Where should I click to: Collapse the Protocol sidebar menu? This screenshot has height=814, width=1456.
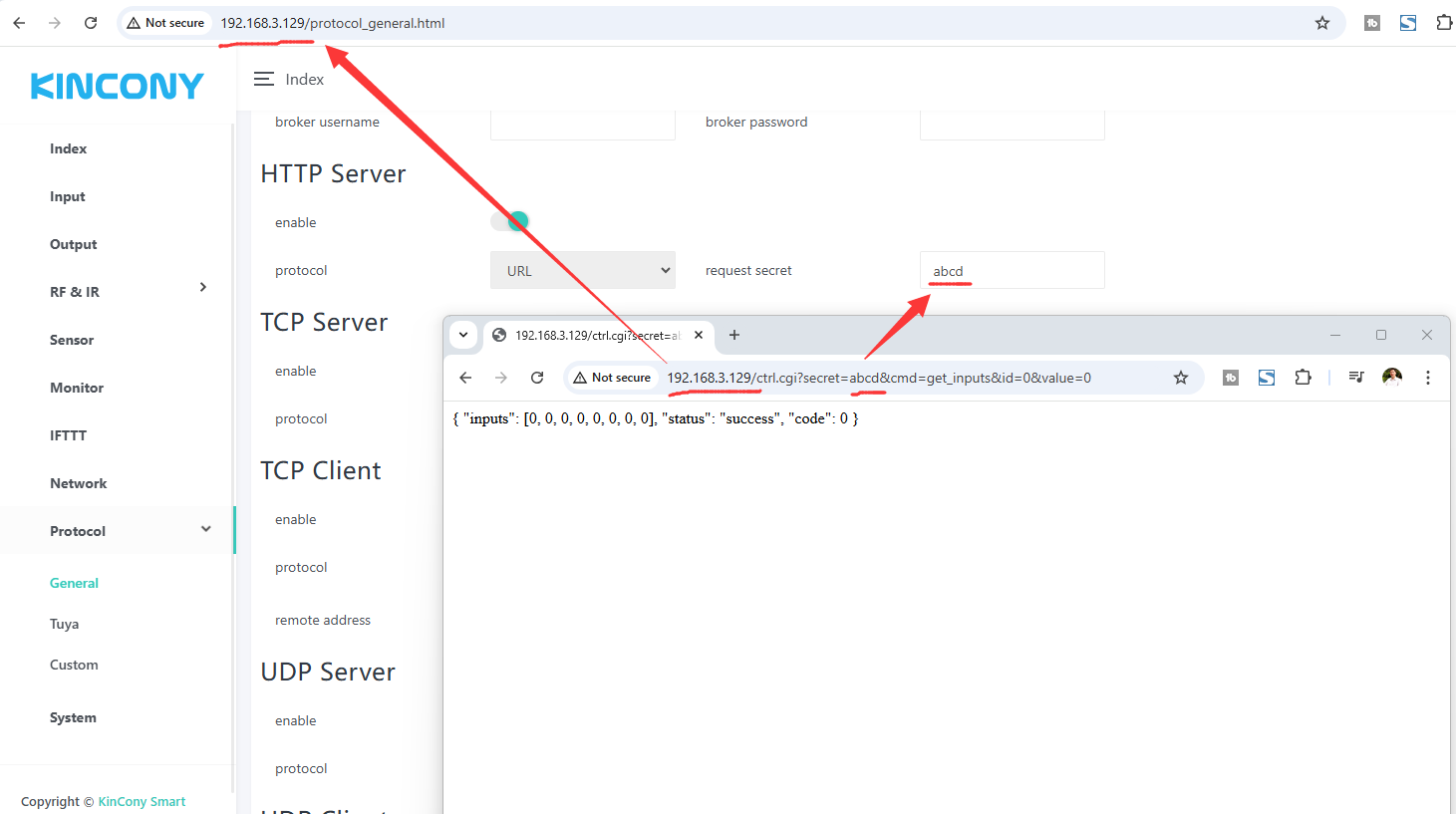click(205, 529)
